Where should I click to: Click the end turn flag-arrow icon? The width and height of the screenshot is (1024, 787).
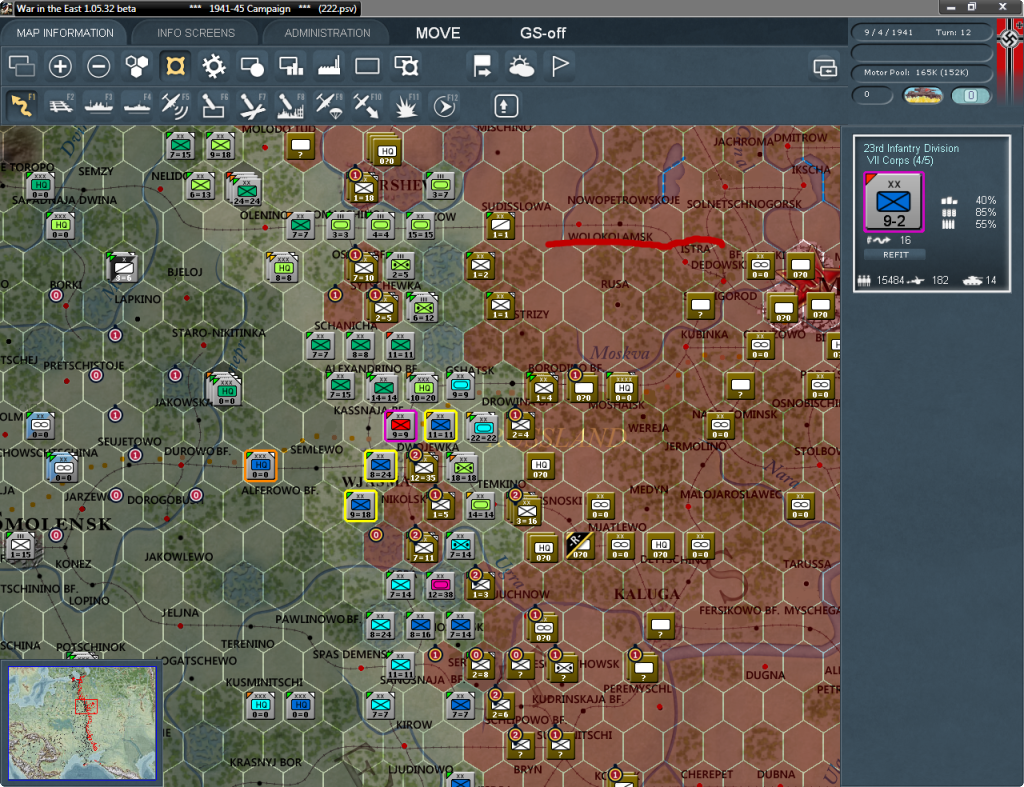coord(483,66)
